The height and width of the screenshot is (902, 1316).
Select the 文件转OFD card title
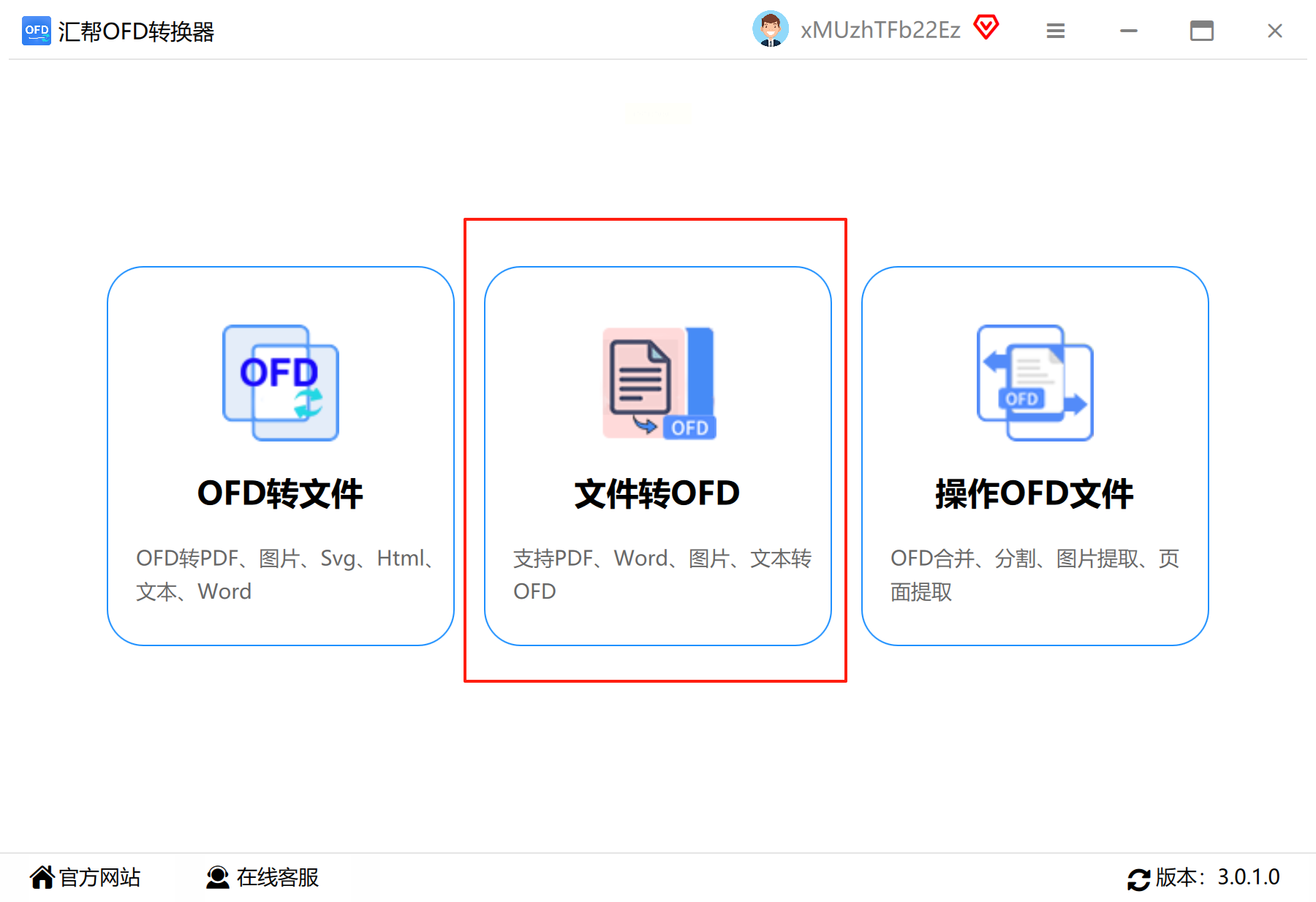click(x=657, y=493)
